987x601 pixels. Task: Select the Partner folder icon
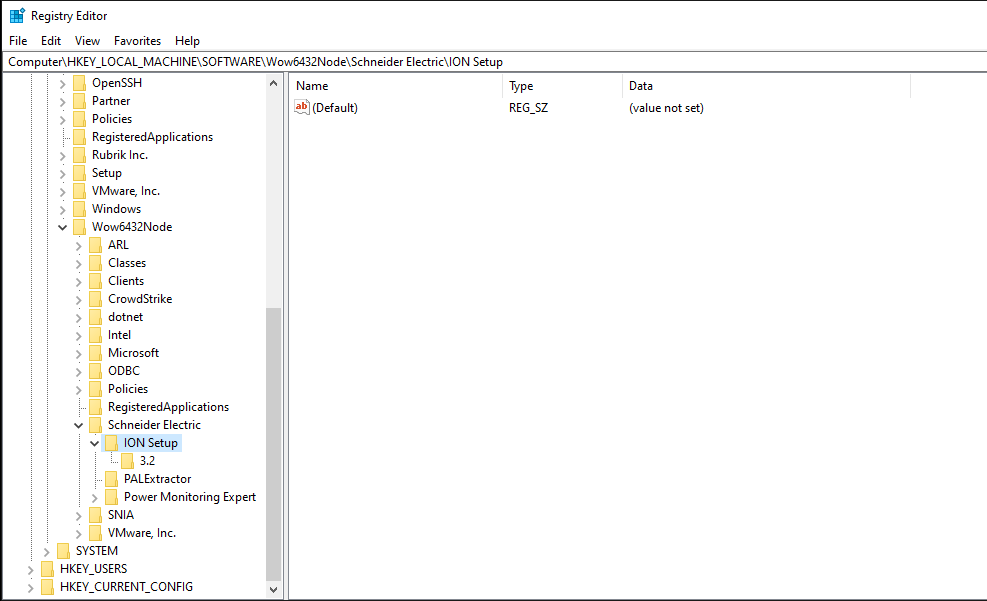[79, 101]
